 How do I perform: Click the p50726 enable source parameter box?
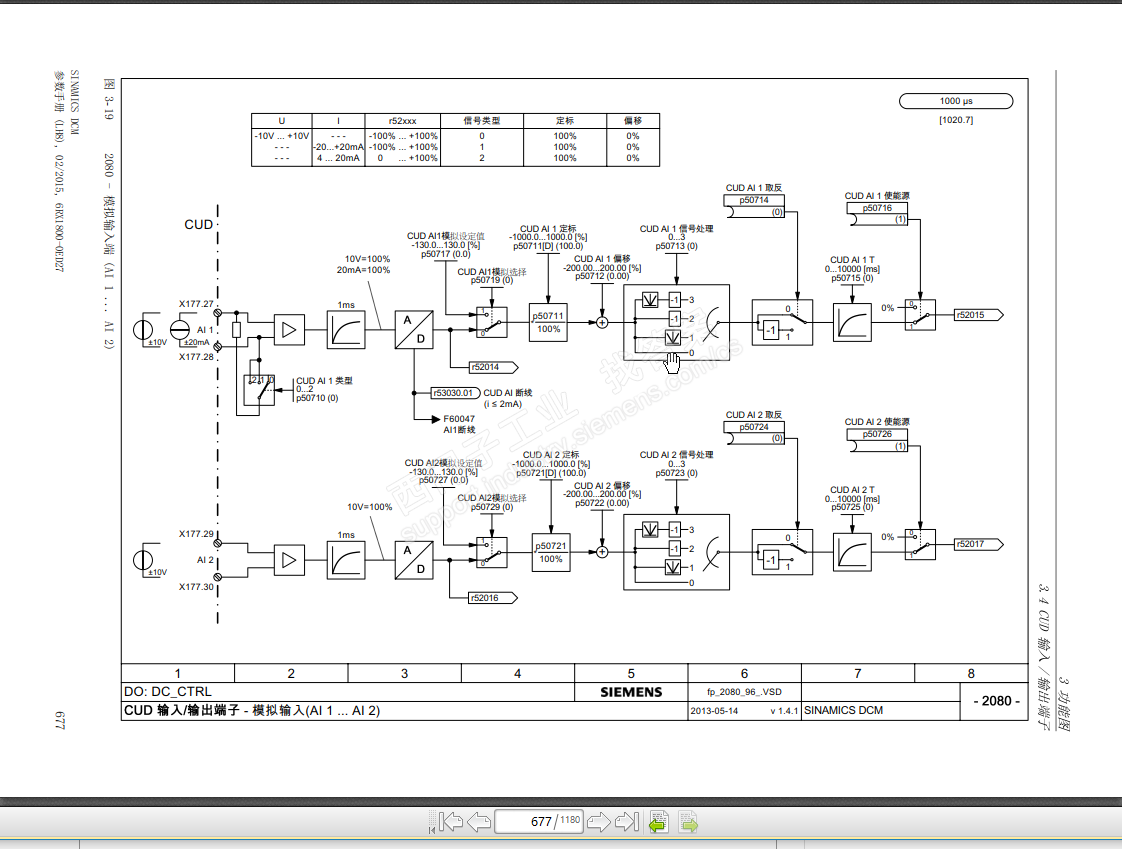click(877, 435)
